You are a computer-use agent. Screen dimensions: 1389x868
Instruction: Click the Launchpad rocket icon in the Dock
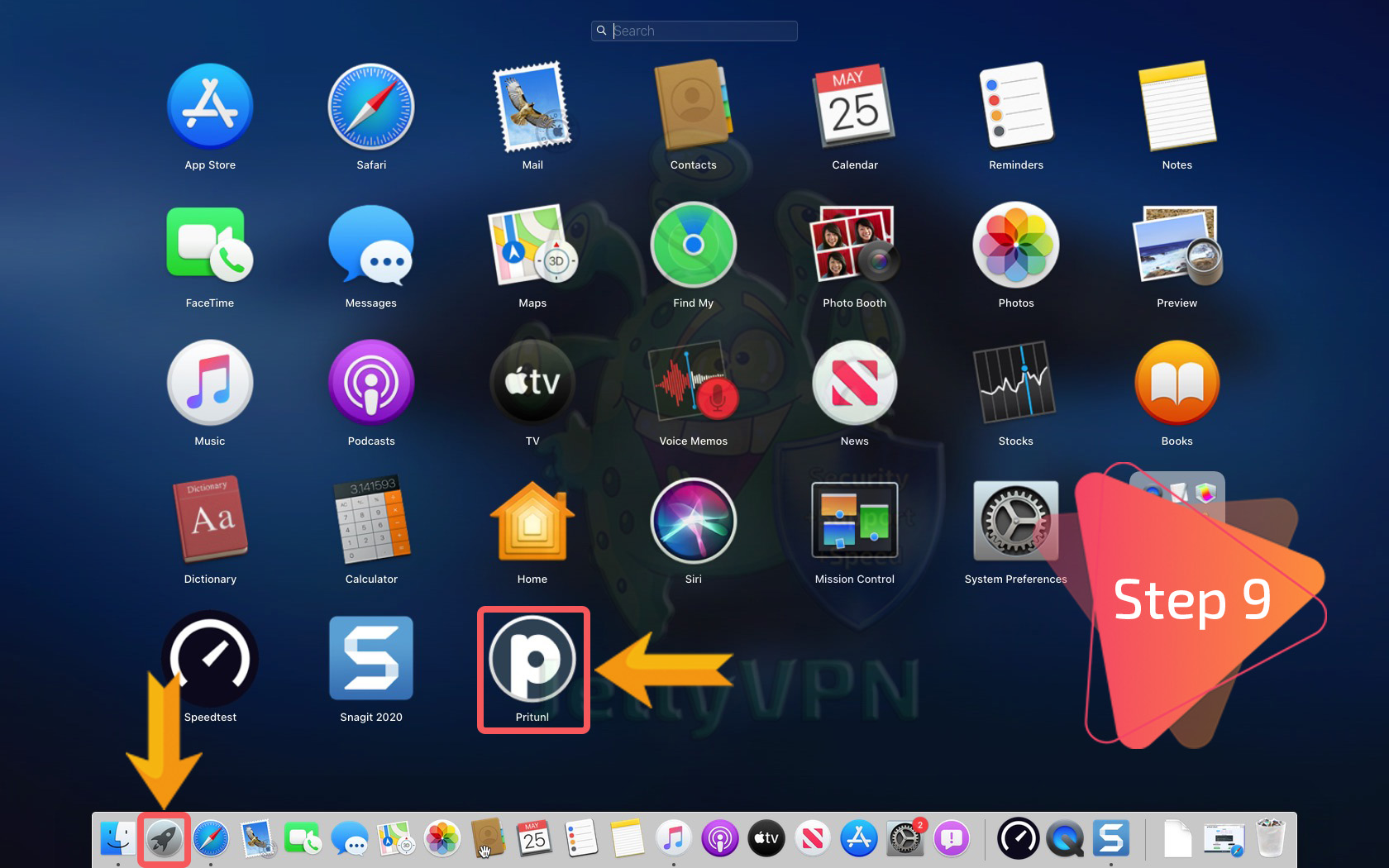163,838
